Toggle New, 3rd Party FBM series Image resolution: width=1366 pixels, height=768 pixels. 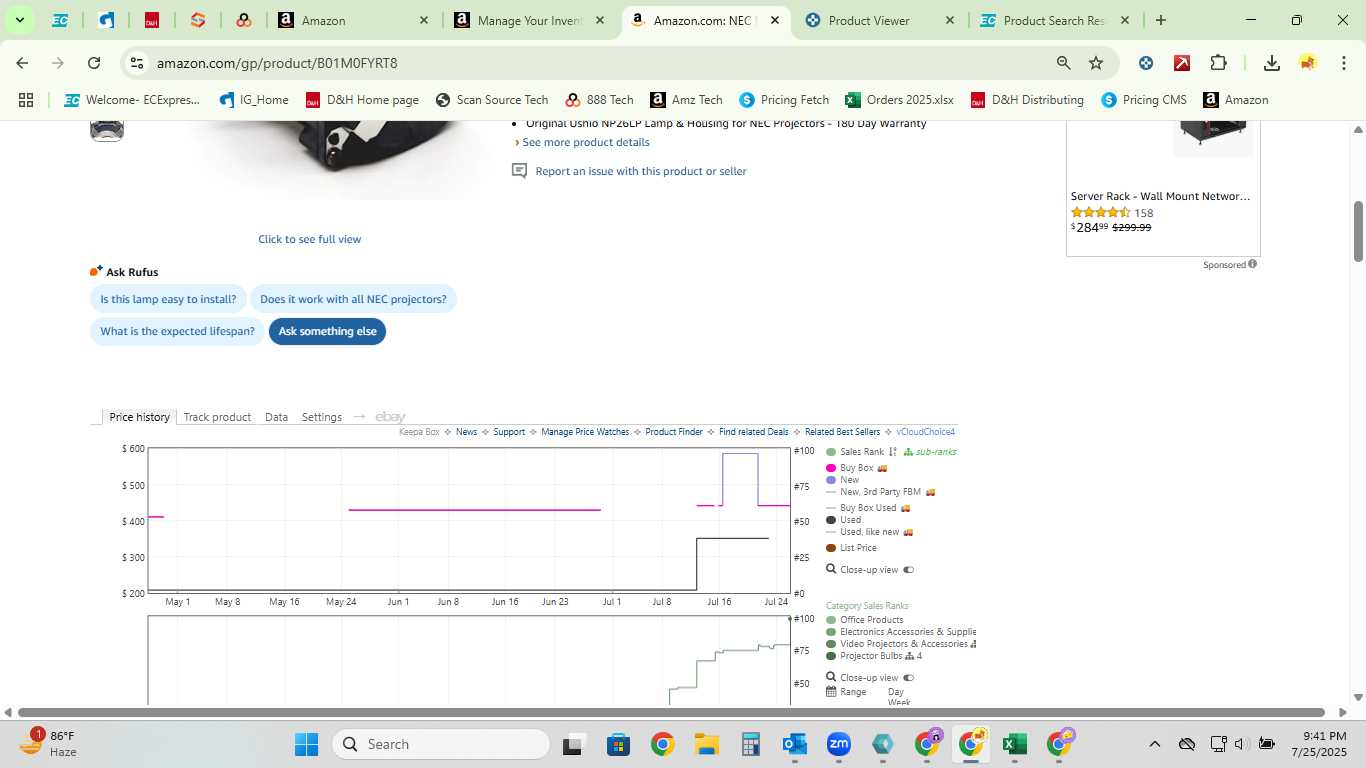point(880,492)
